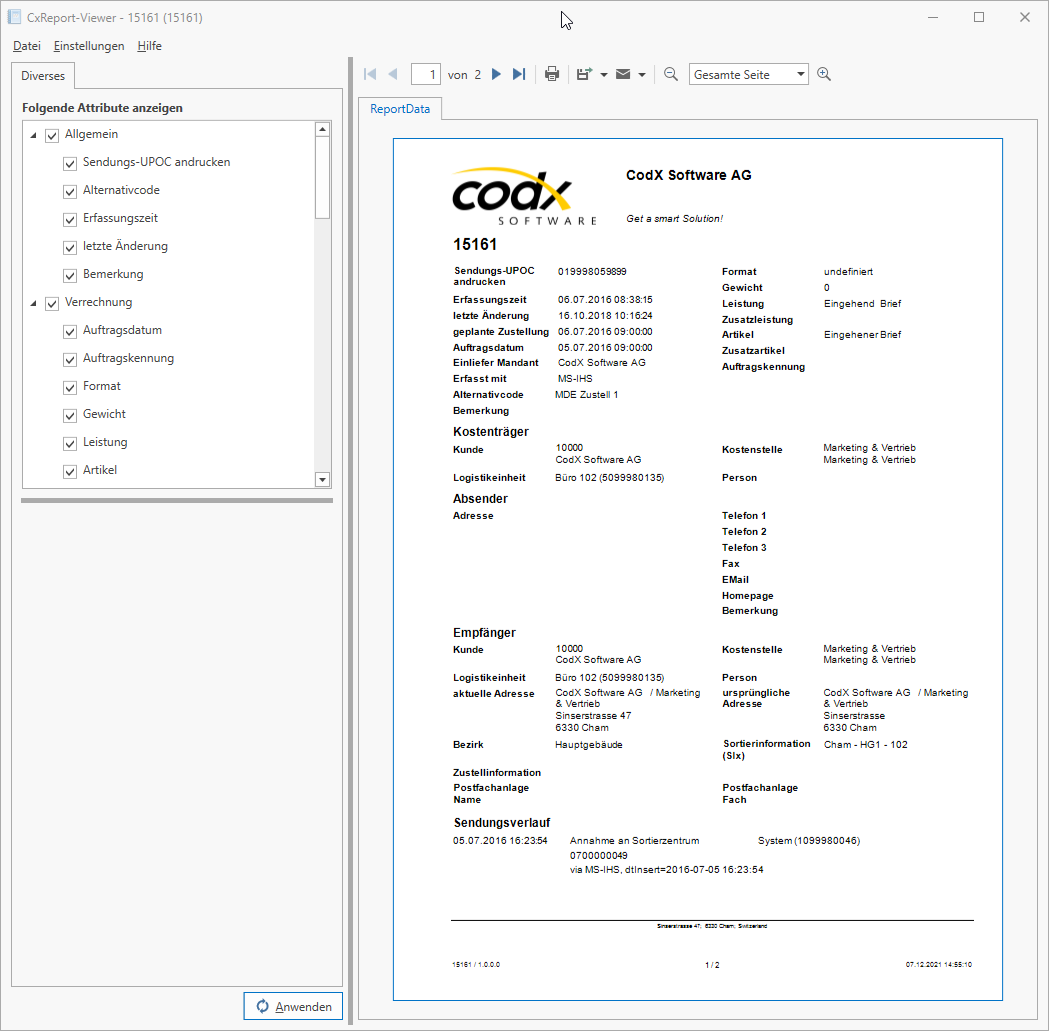Uncheck Sendungs-UPOC andrucken
1049x1031 pixels.
pyautogui.click(x=70, y=164)
